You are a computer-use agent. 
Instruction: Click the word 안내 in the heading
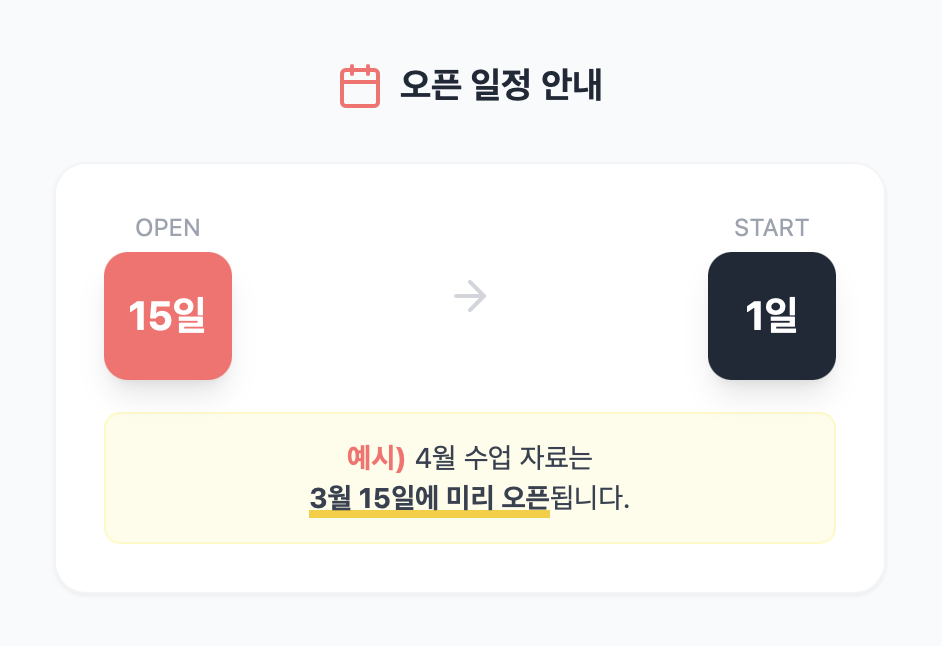571,86
